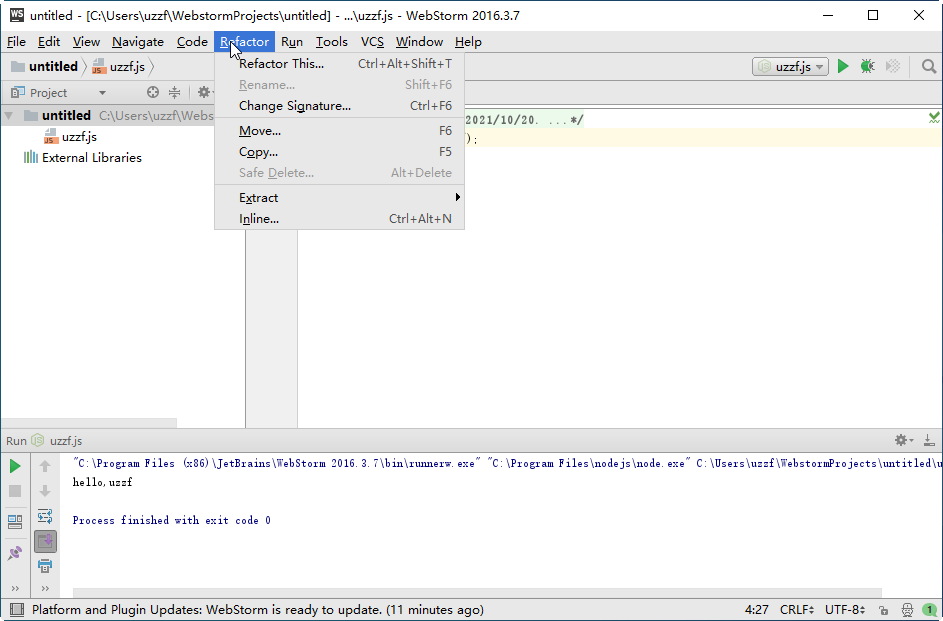Click the Platform and Plugin Updates status message

click(257, 610)
